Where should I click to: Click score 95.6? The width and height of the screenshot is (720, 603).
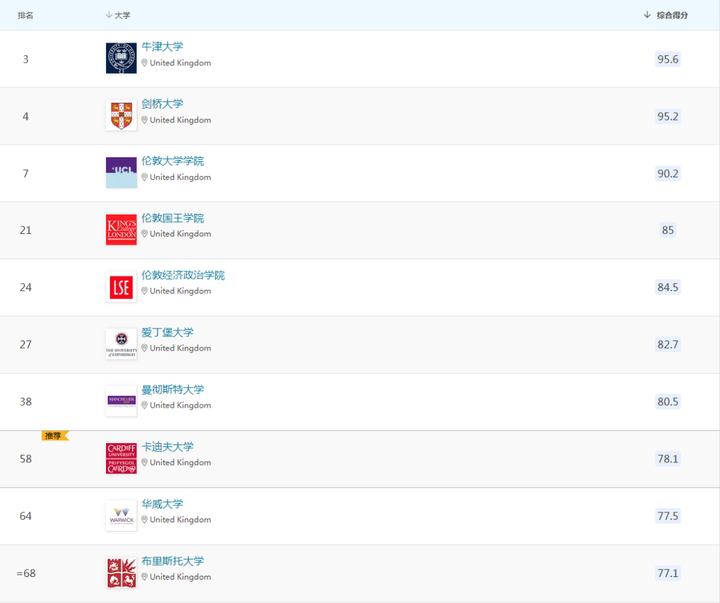[x=668, y=59]
